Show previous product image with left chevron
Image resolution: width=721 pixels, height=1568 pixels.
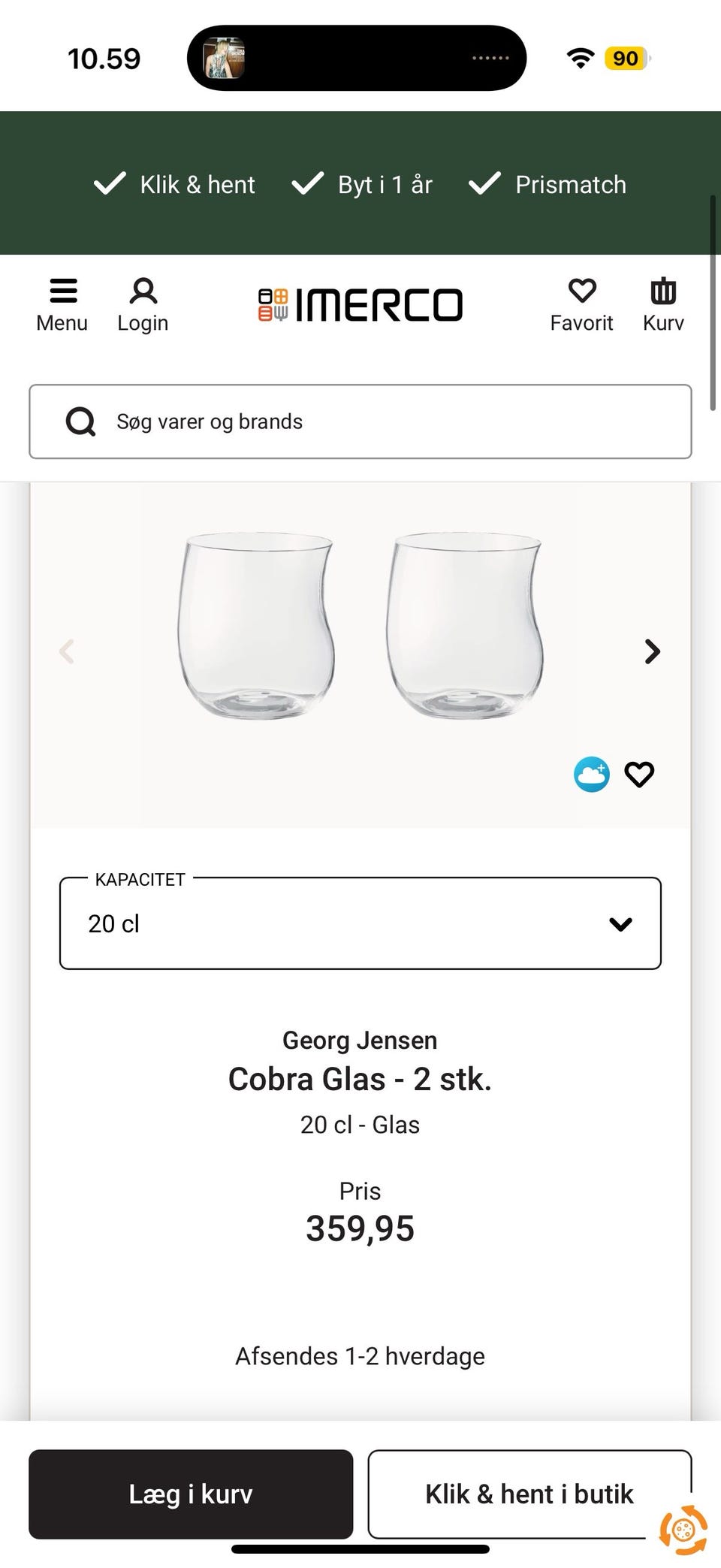[67, 651]
